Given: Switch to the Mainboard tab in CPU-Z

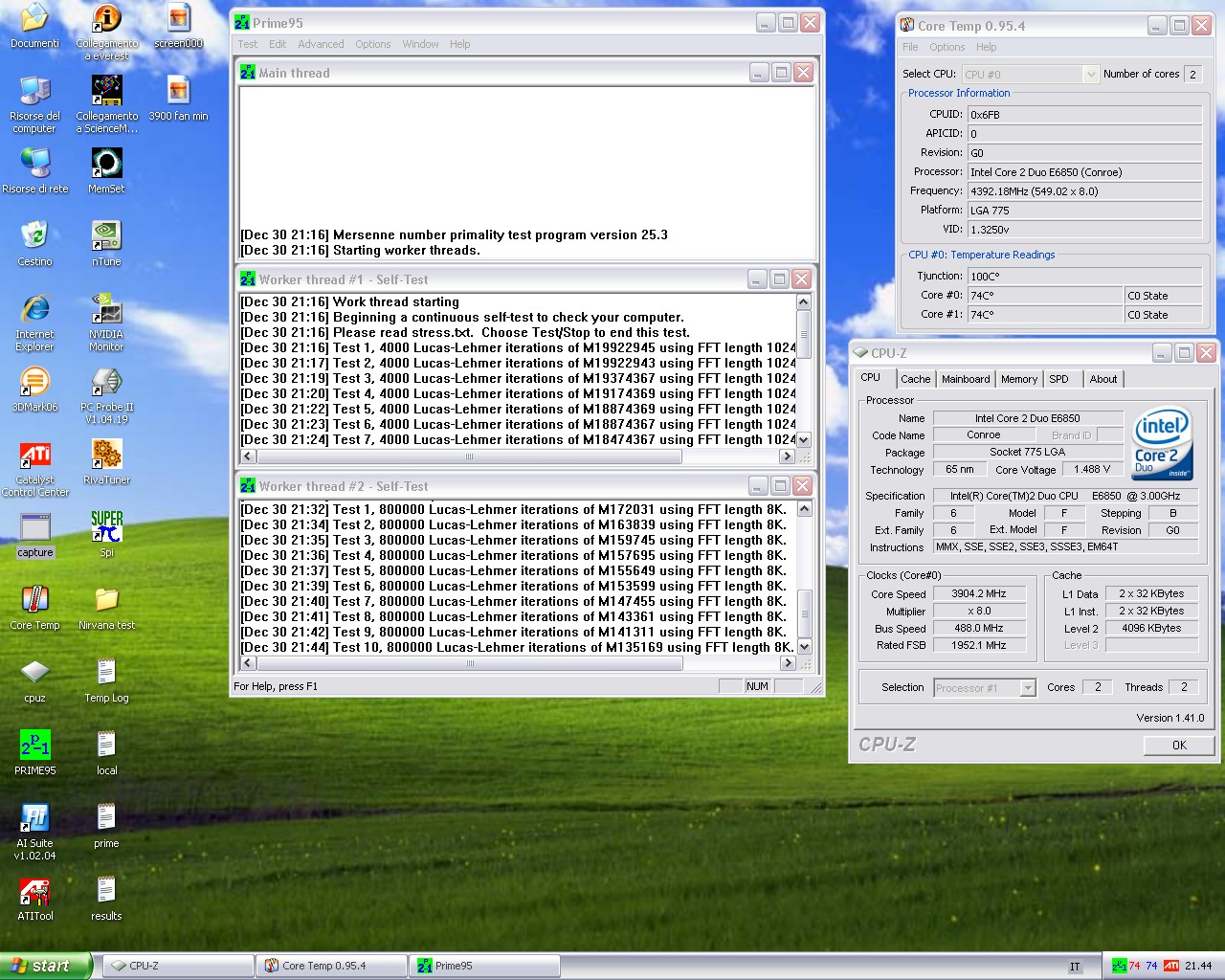Looking at the screenshot, I should (966, 379).
